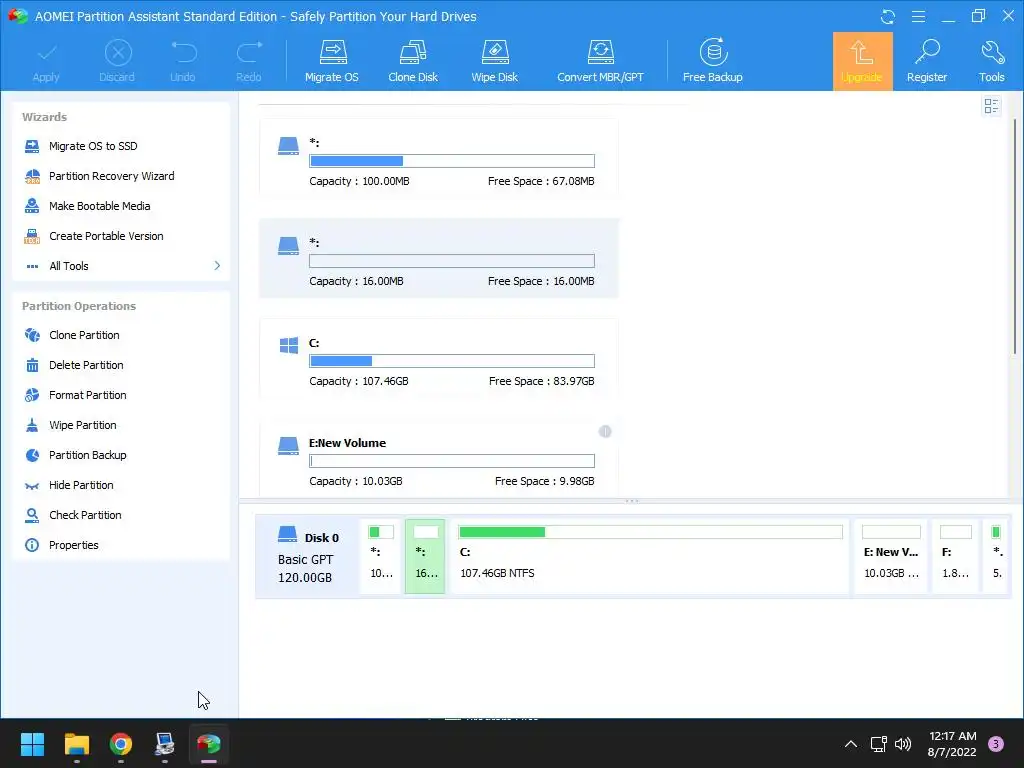The width and height of the screenshot is (1024, 768).
Task: Click the AOMEI taskbar icon
Action: [x=209, y=744]
